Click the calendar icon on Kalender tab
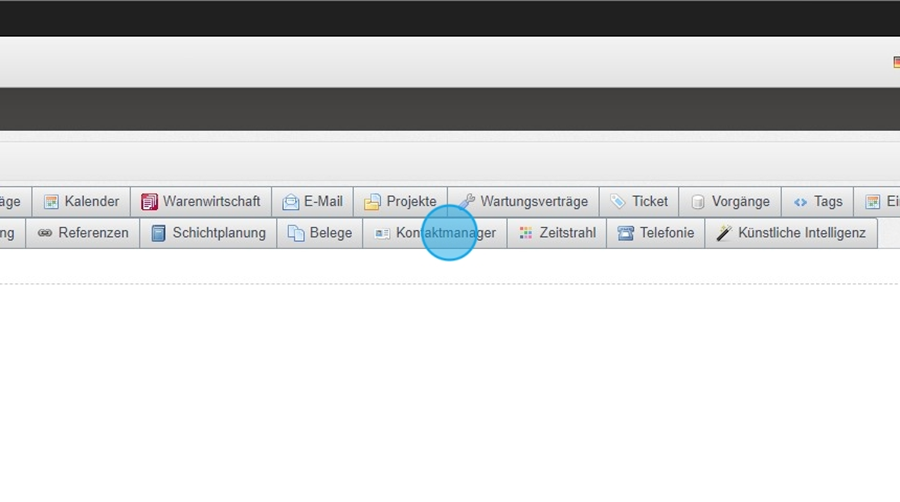The image size is (900, 502). point(51,202)
